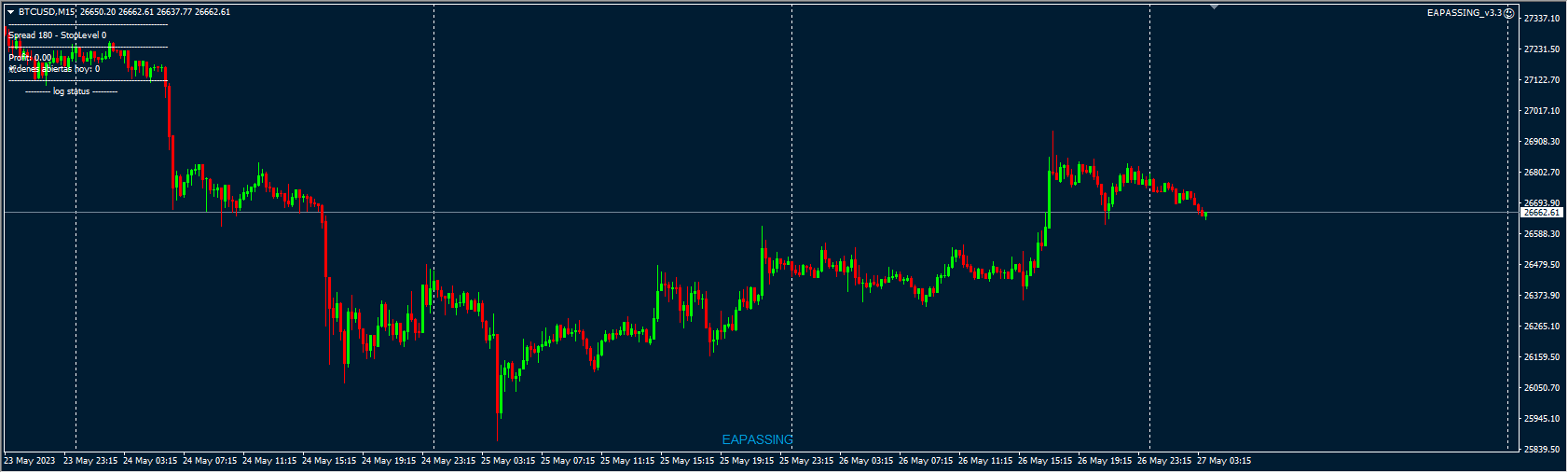Click the low price 26637.77 in header
This screenshot has height=473, width=1568.
point(173,12)
